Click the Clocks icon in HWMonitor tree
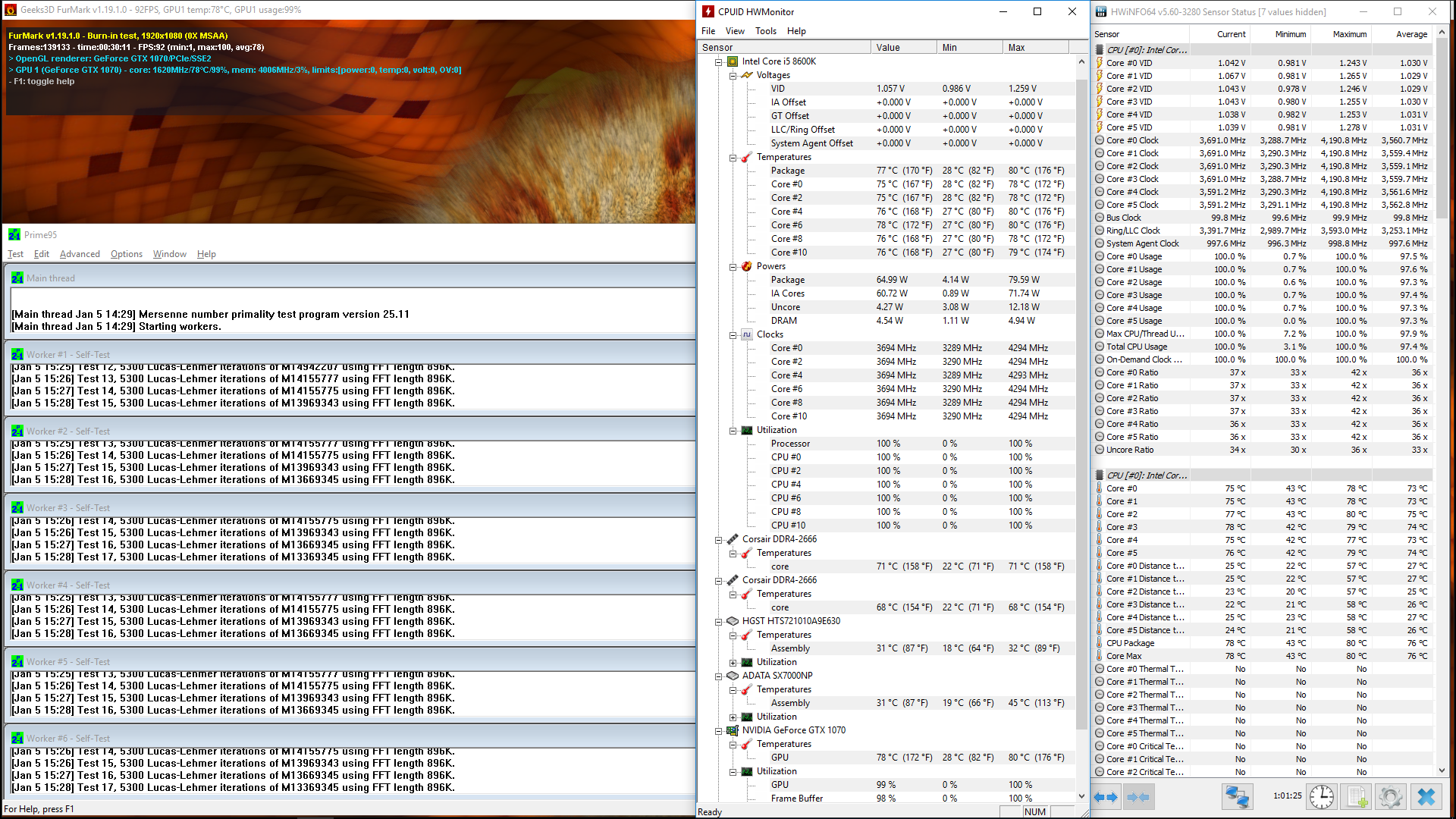Image resolution: width=1456 pixels, height=819 pixels. point(747,334)
